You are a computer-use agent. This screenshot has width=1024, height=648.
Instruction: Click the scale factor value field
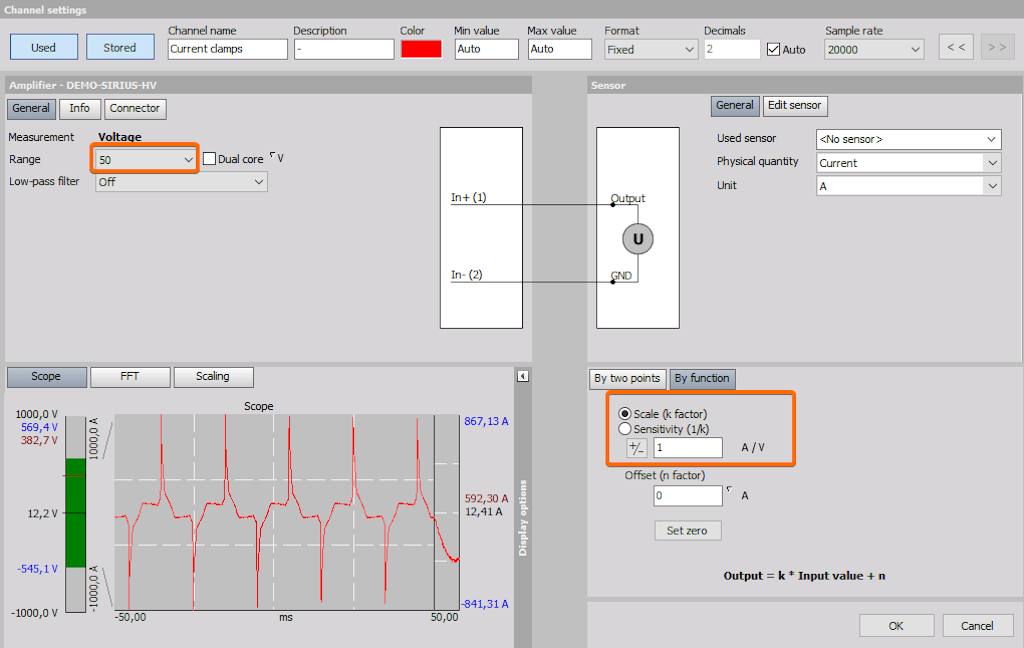click(x=688, y=447)
